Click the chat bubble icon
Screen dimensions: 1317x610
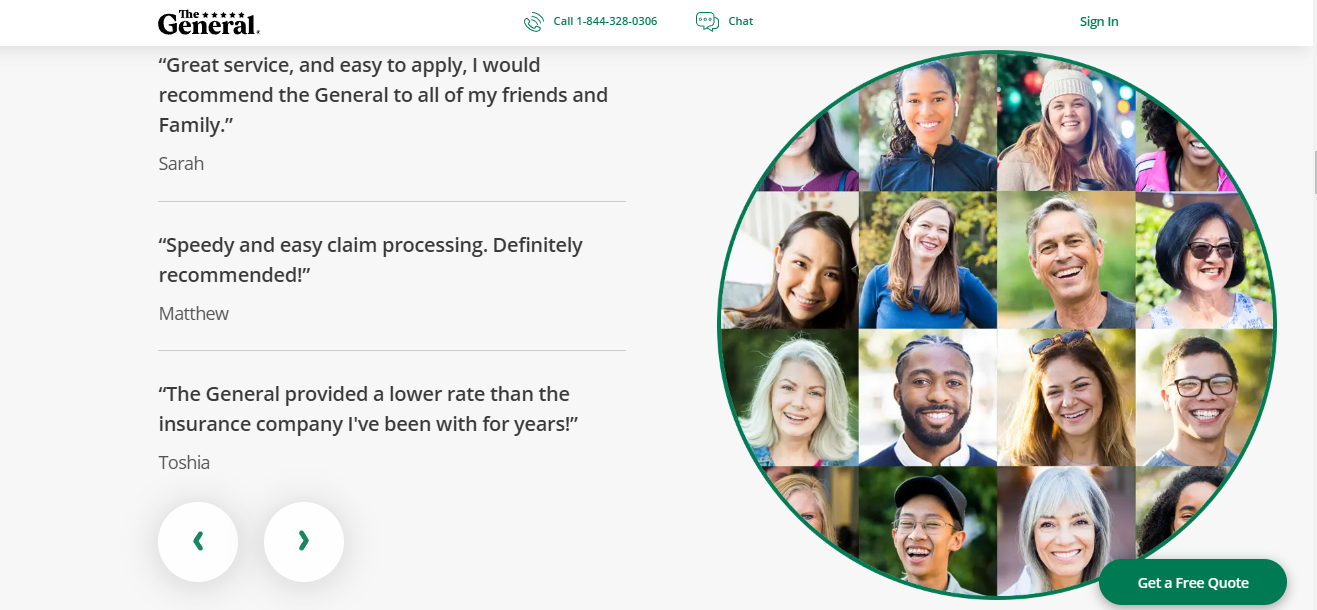coord(707,22)
